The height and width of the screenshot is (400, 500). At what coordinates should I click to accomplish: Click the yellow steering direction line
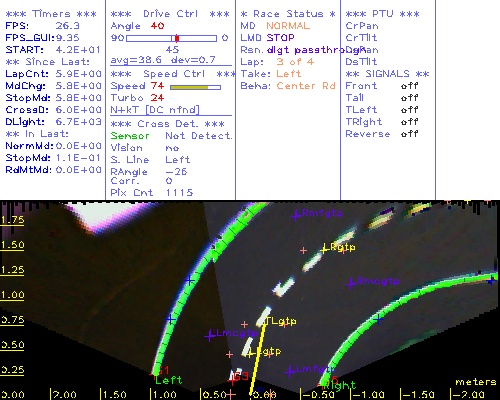click(257, 359)
